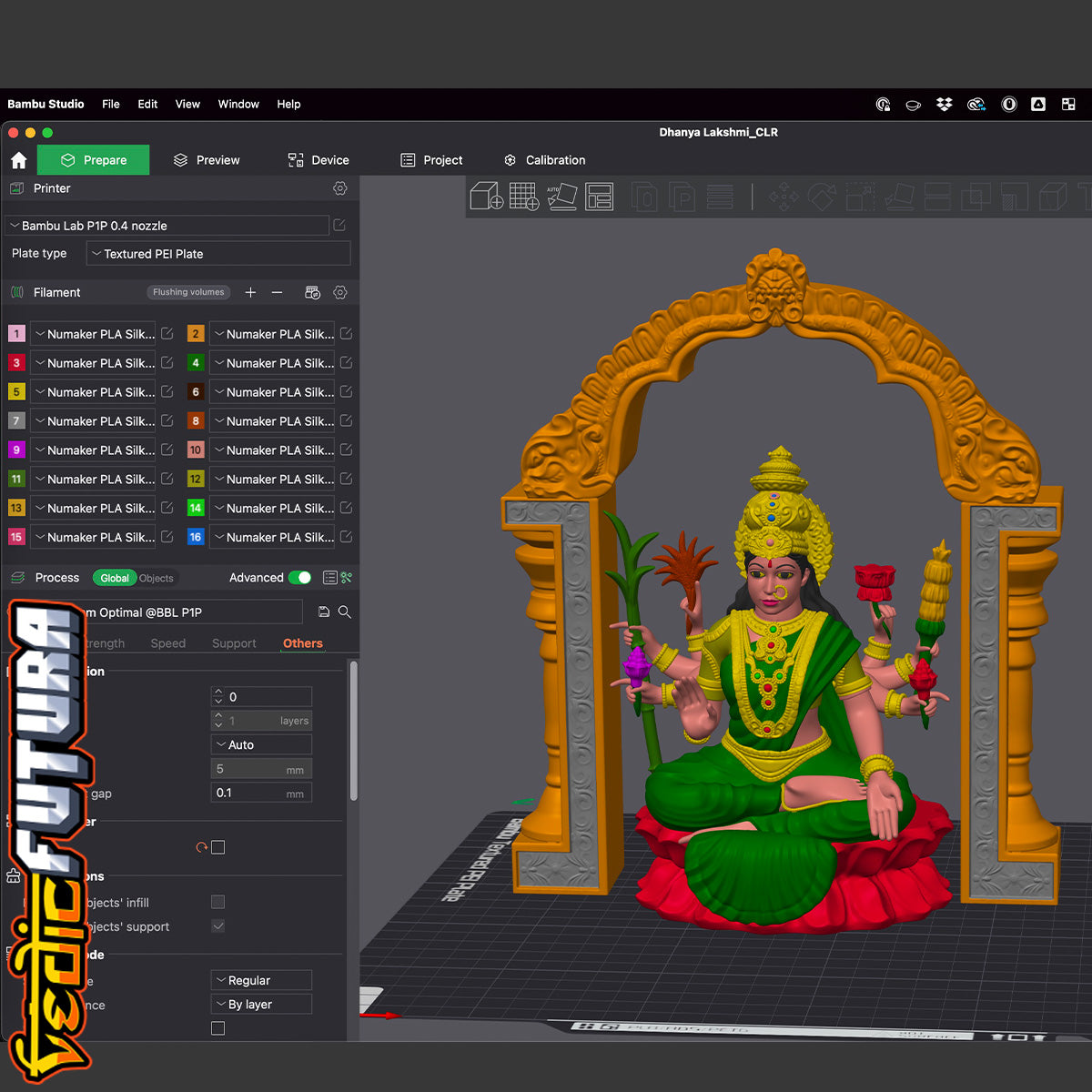Viewport: 1092px width, 1092px height.
Task: Click the Arrange all objects icon
Action: pyautogui.click(x=599, y=196)
